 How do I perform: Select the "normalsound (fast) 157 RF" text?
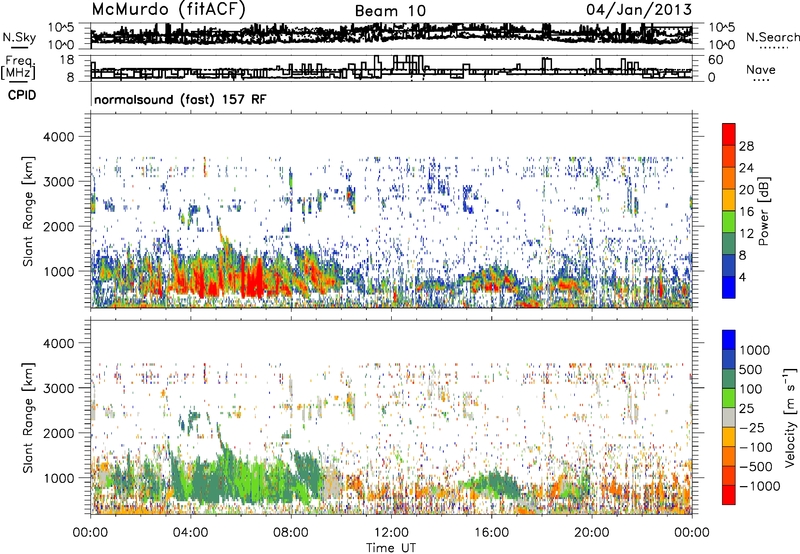[180, 99]
